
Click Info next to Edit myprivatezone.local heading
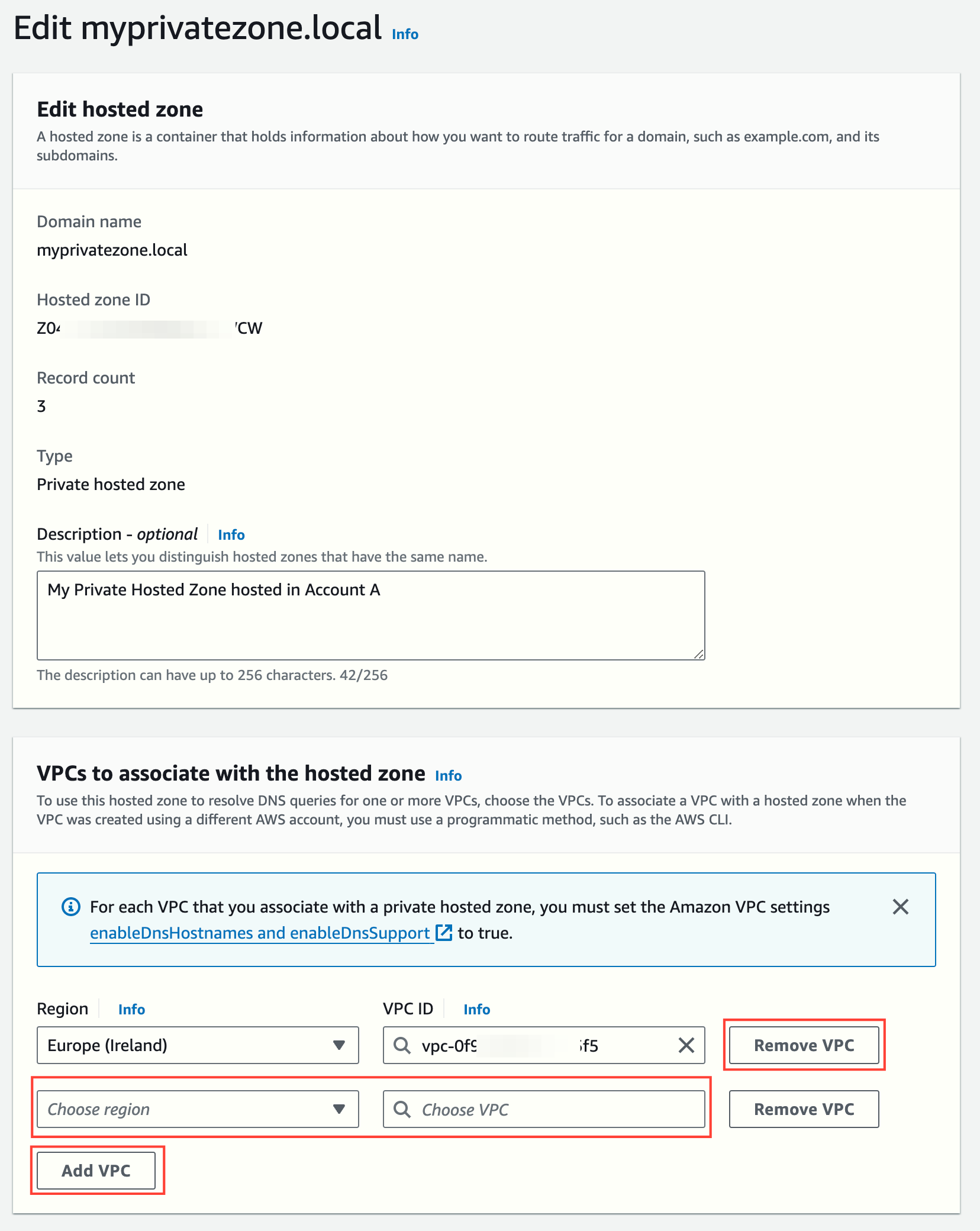tap(404, 34)
